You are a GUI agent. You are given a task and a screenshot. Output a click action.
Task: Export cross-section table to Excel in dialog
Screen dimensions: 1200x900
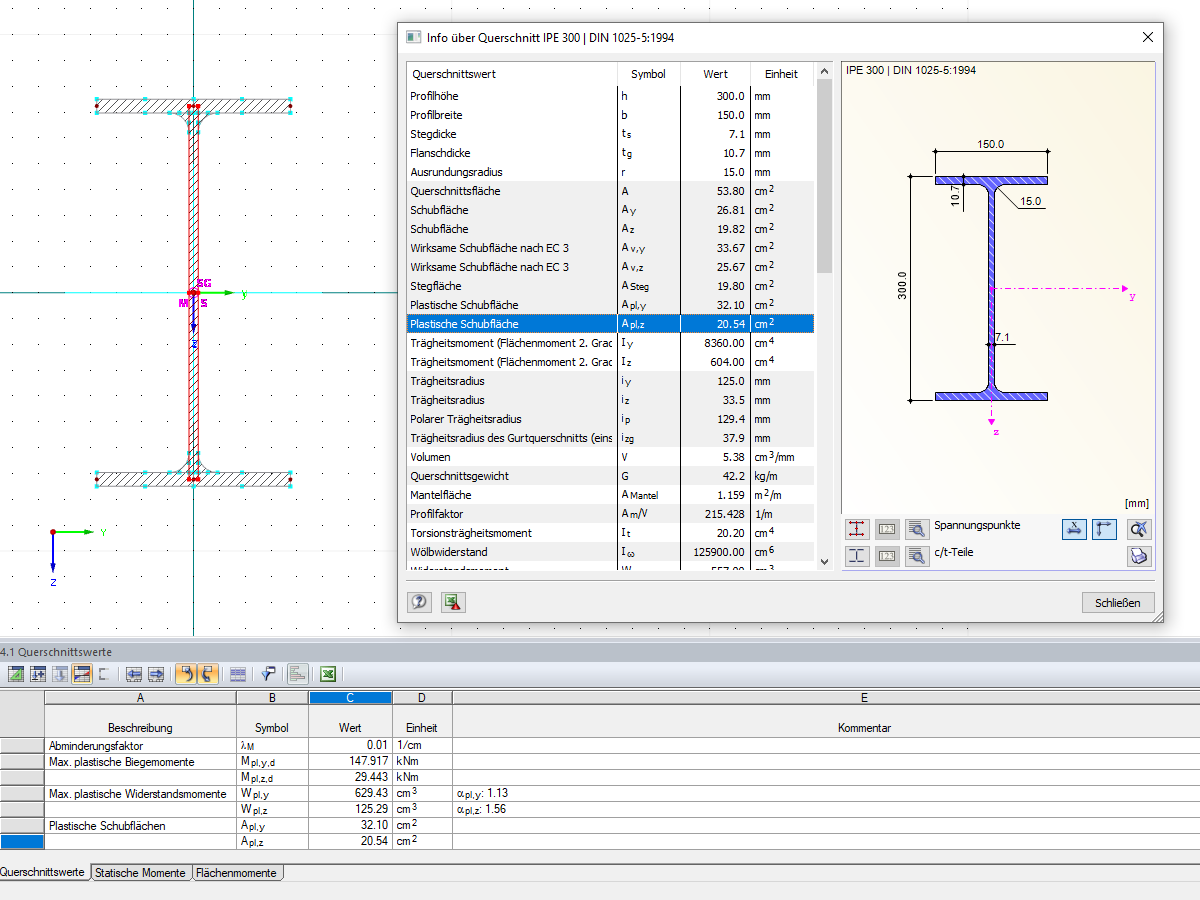pyautogui.click(x=453, y=602)
